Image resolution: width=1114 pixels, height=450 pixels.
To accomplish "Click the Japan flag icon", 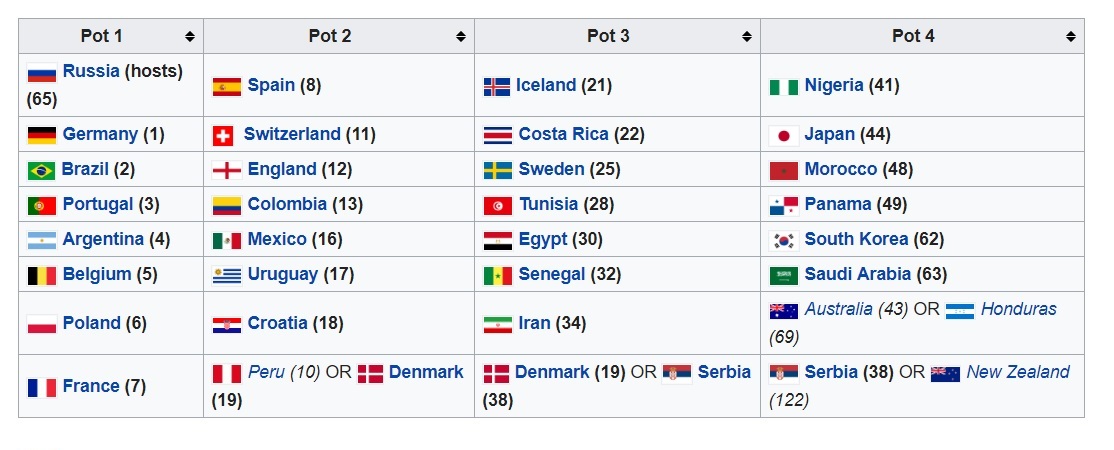I will pos(783,135).
